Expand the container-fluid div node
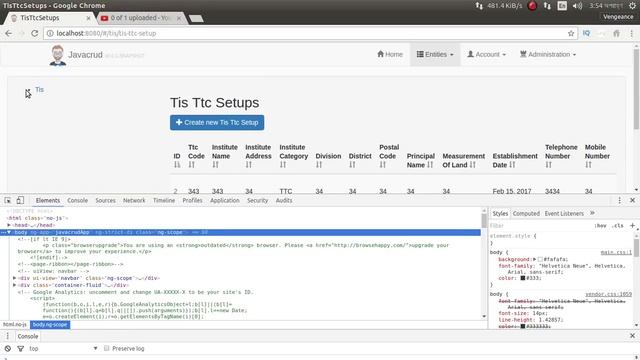Image resolution: width=640 pixels, height=360 pixels. pos(15,285)
